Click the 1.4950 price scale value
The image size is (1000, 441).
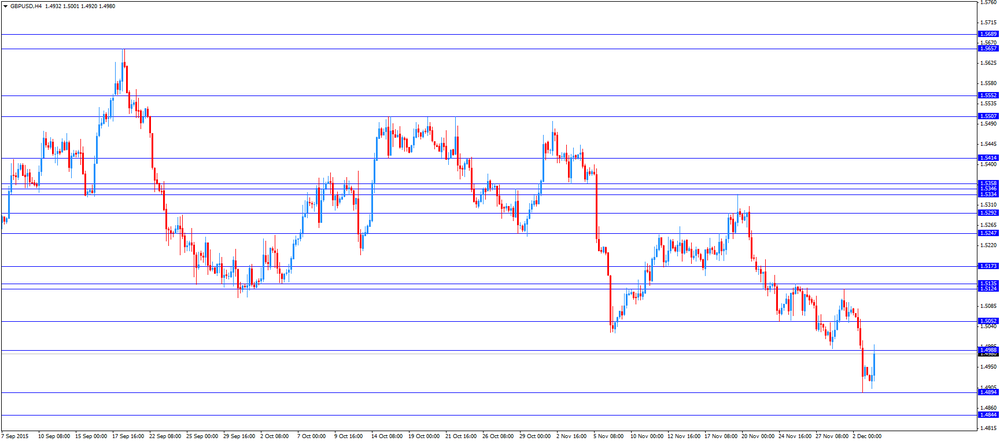pyautogui.click(x=987, y=367)
